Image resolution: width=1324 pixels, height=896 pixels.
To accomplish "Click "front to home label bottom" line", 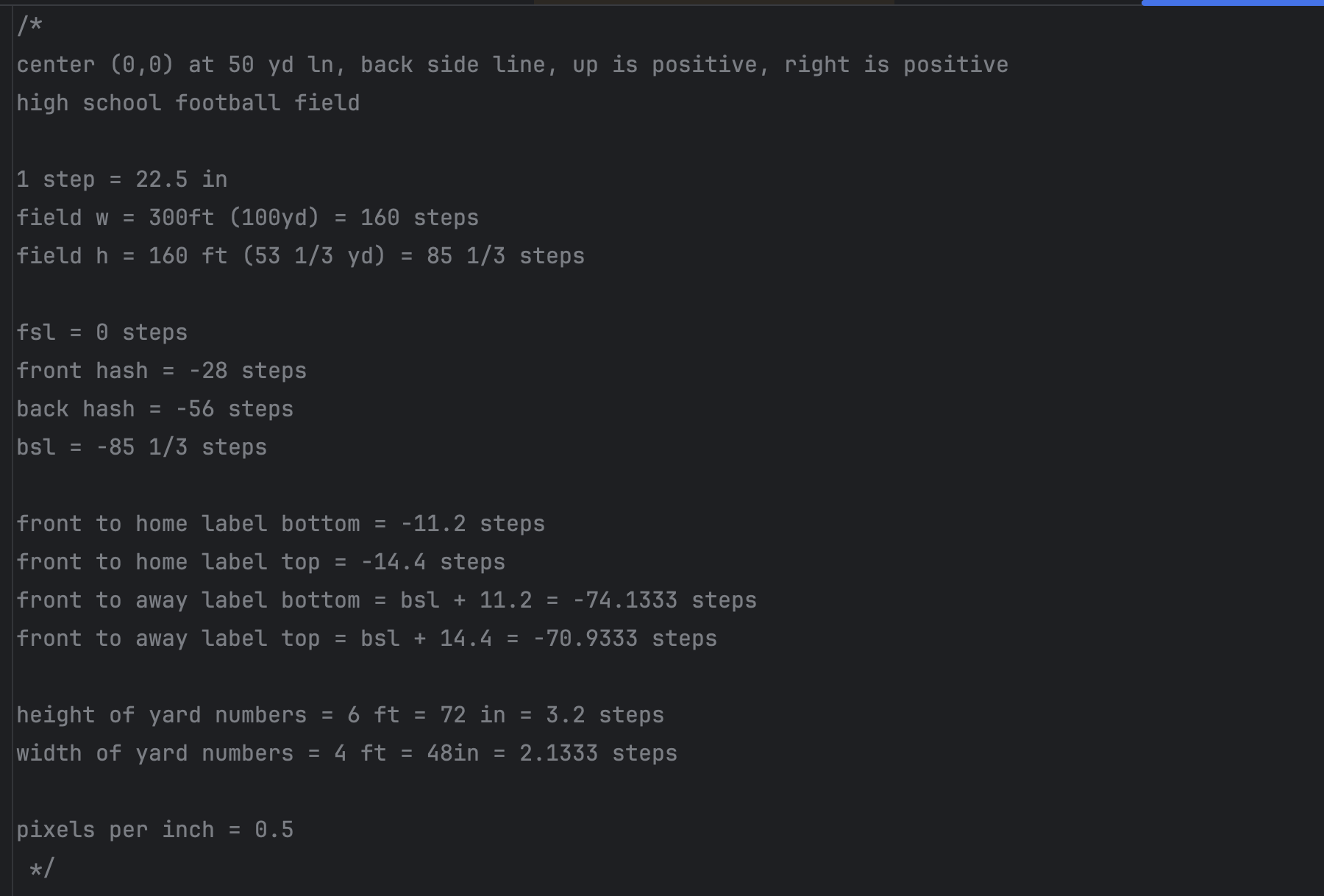I will coord(280,524).
